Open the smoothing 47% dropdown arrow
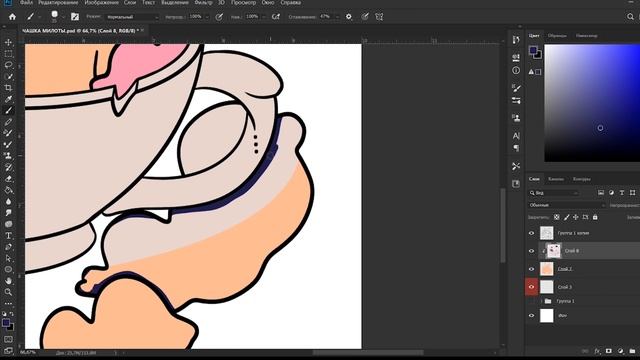 (337, 17)
